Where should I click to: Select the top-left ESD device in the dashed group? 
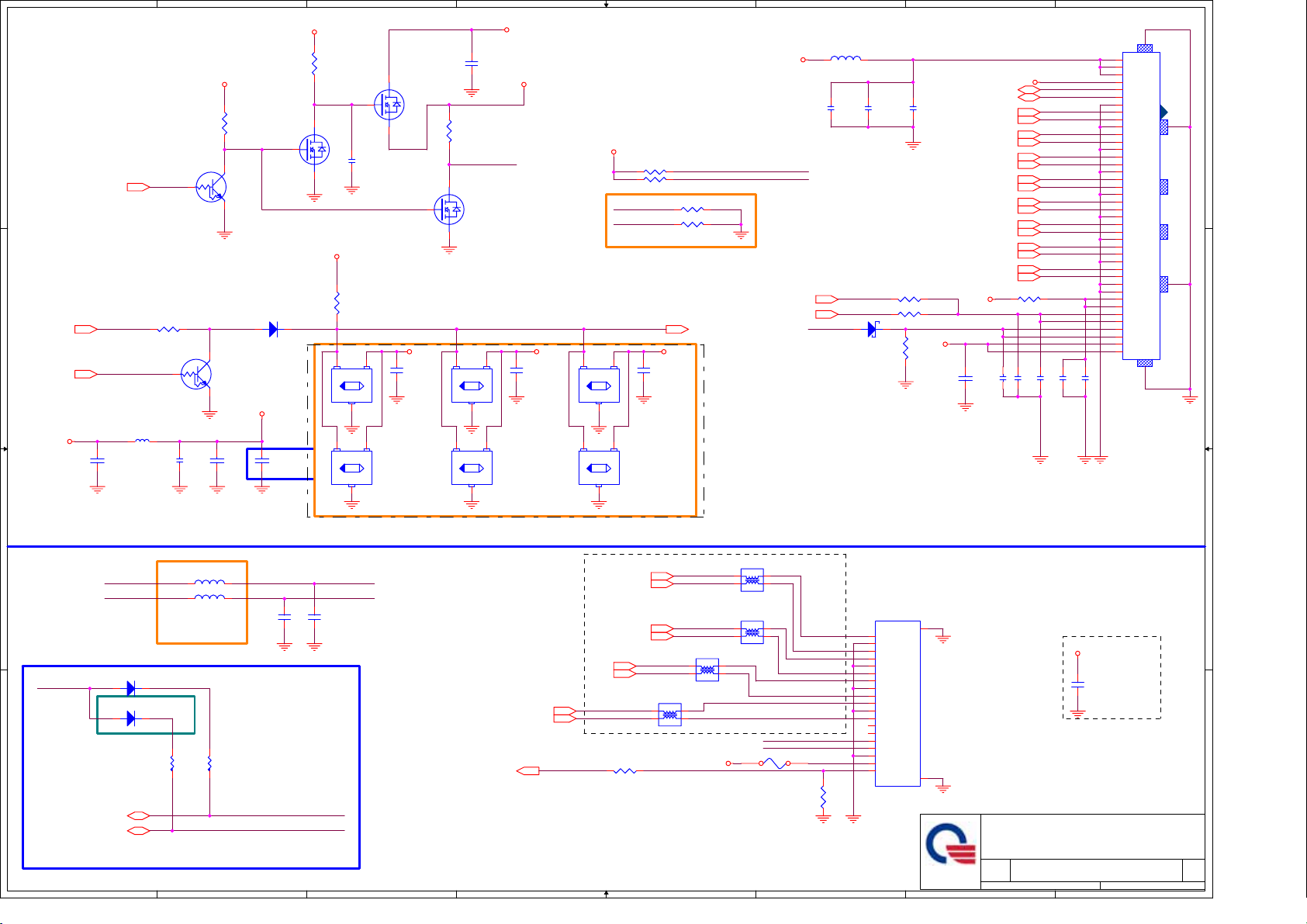(x=351, y=386)
